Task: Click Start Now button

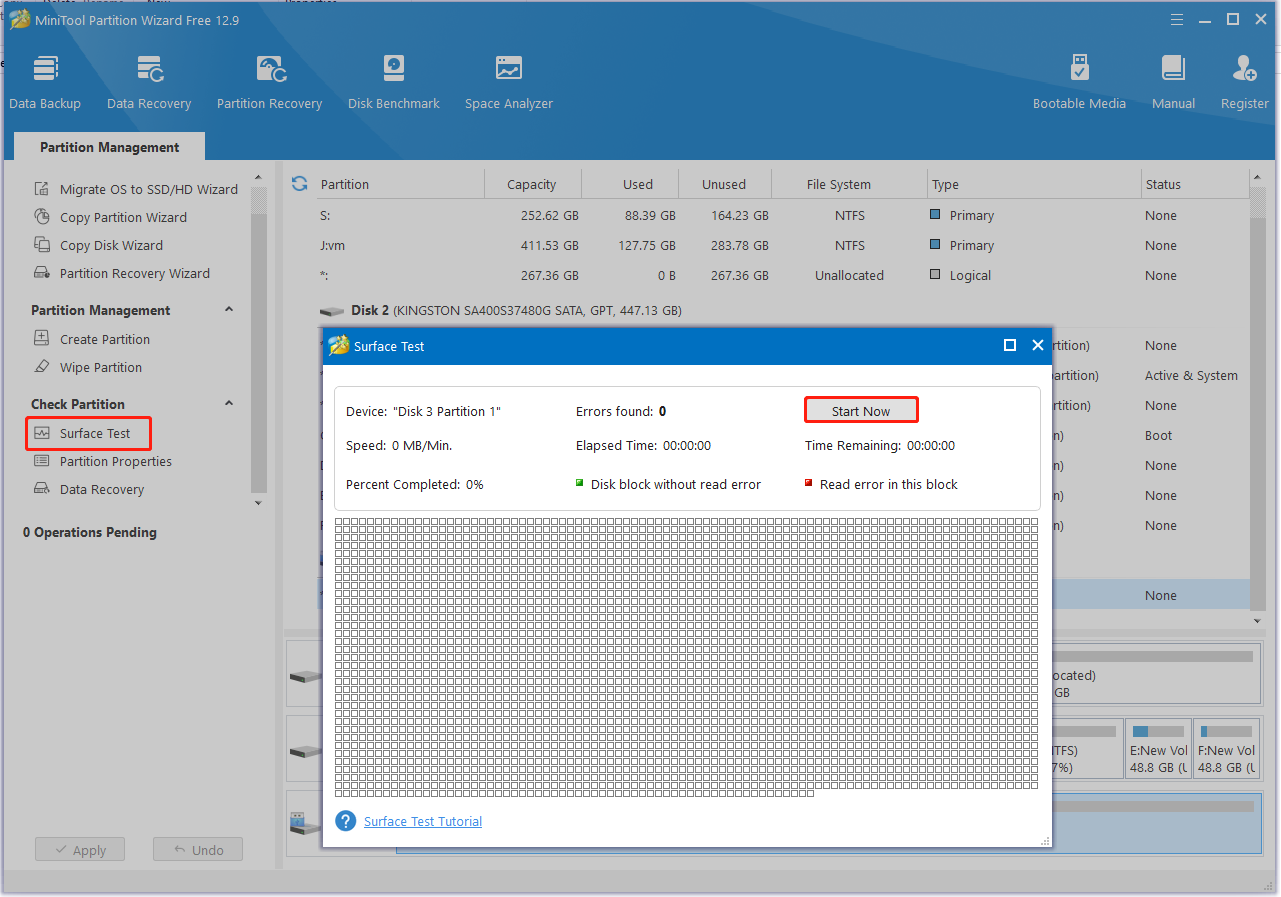Action: click(x=861, y=411)
